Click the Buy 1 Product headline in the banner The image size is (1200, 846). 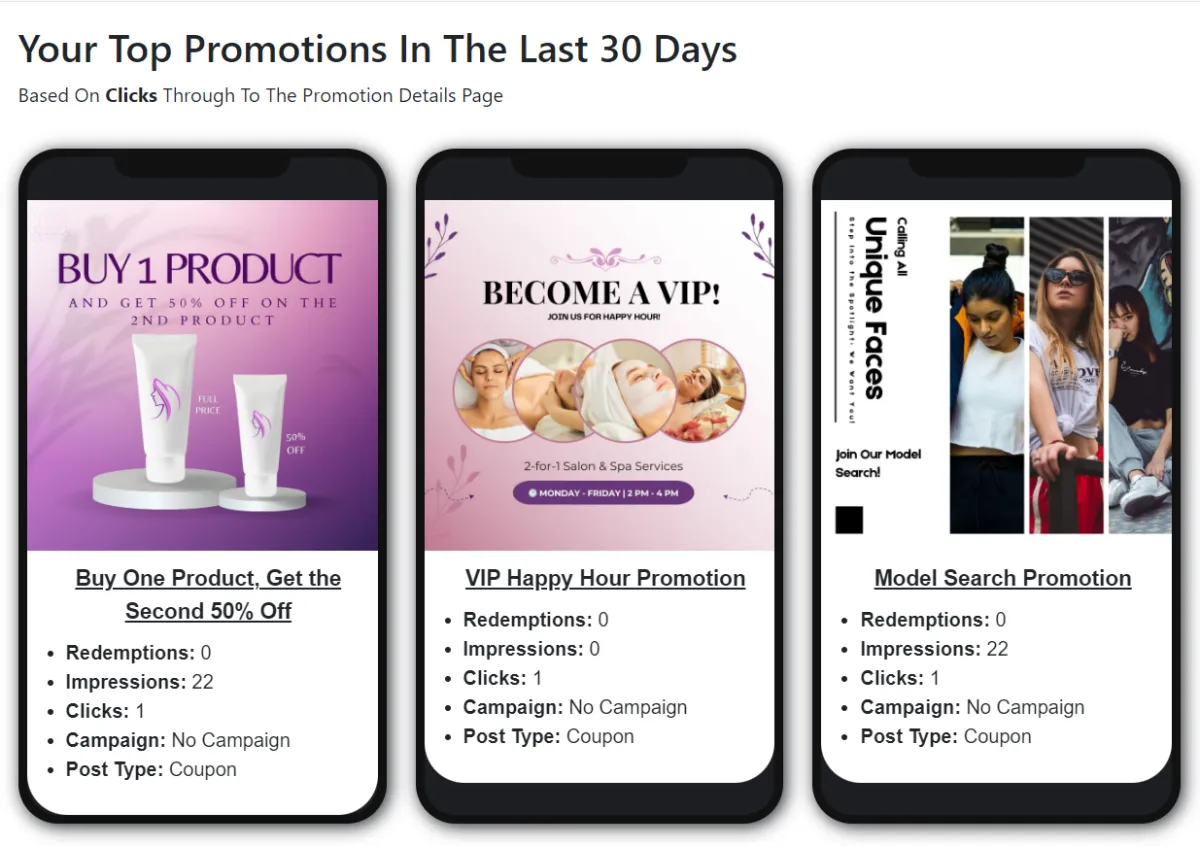[x=198, y=269]
